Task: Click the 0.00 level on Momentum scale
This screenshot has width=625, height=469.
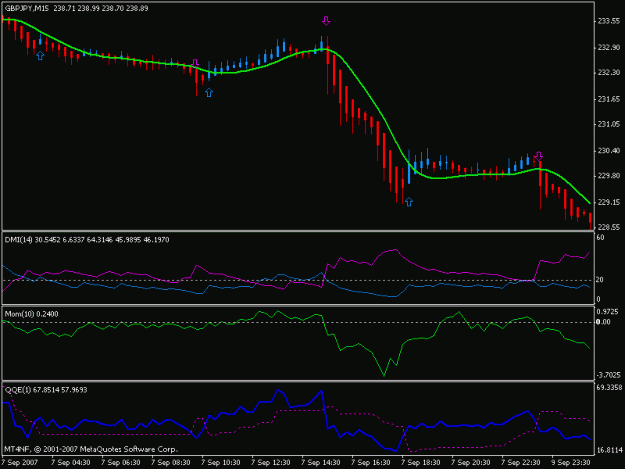Action: coord(603,322)
